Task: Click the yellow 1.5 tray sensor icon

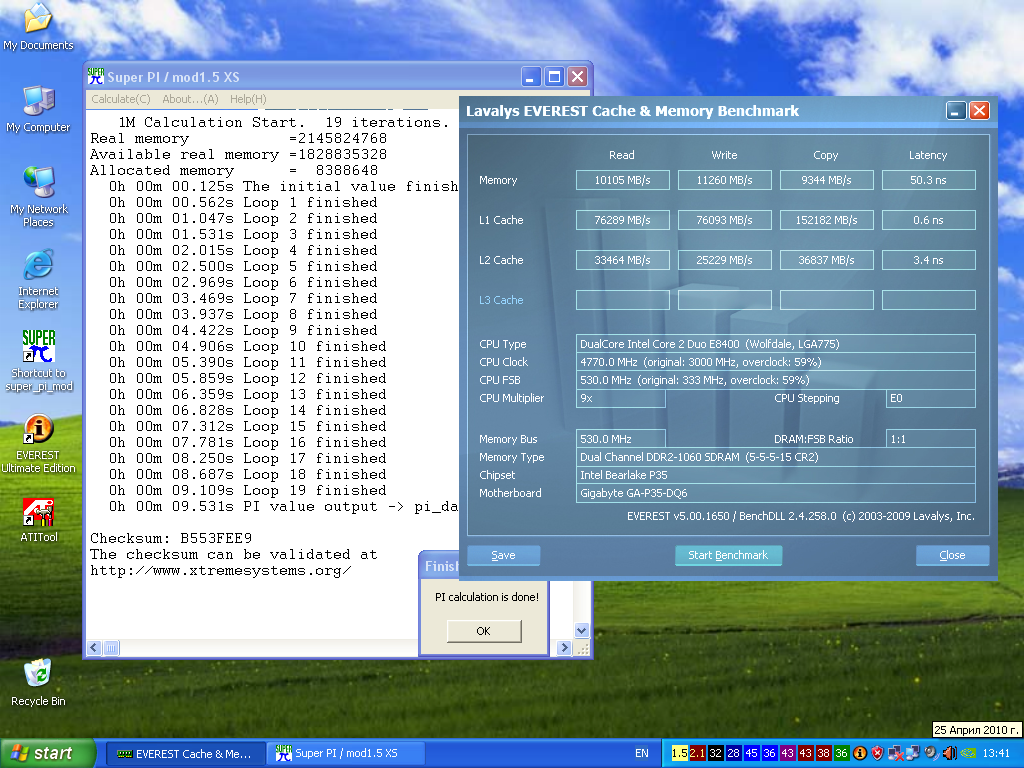Action: [x=679, y=753]
